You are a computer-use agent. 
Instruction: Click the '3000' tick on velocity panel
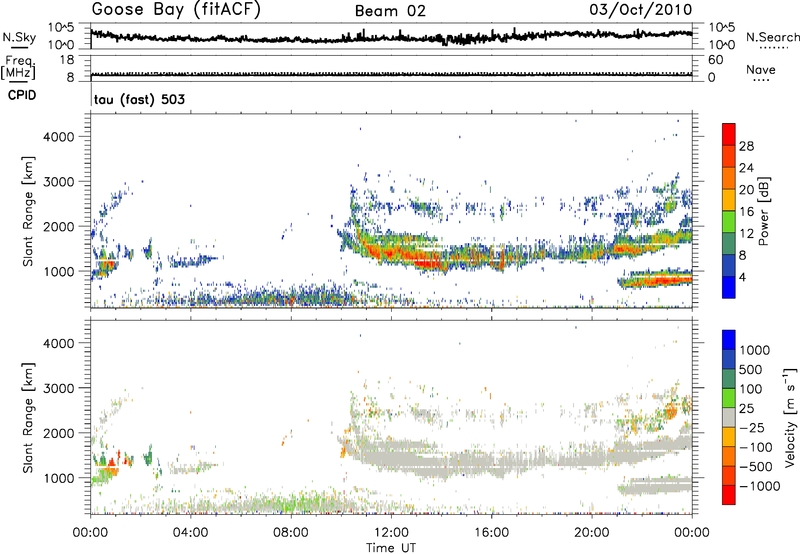point(59,388)
